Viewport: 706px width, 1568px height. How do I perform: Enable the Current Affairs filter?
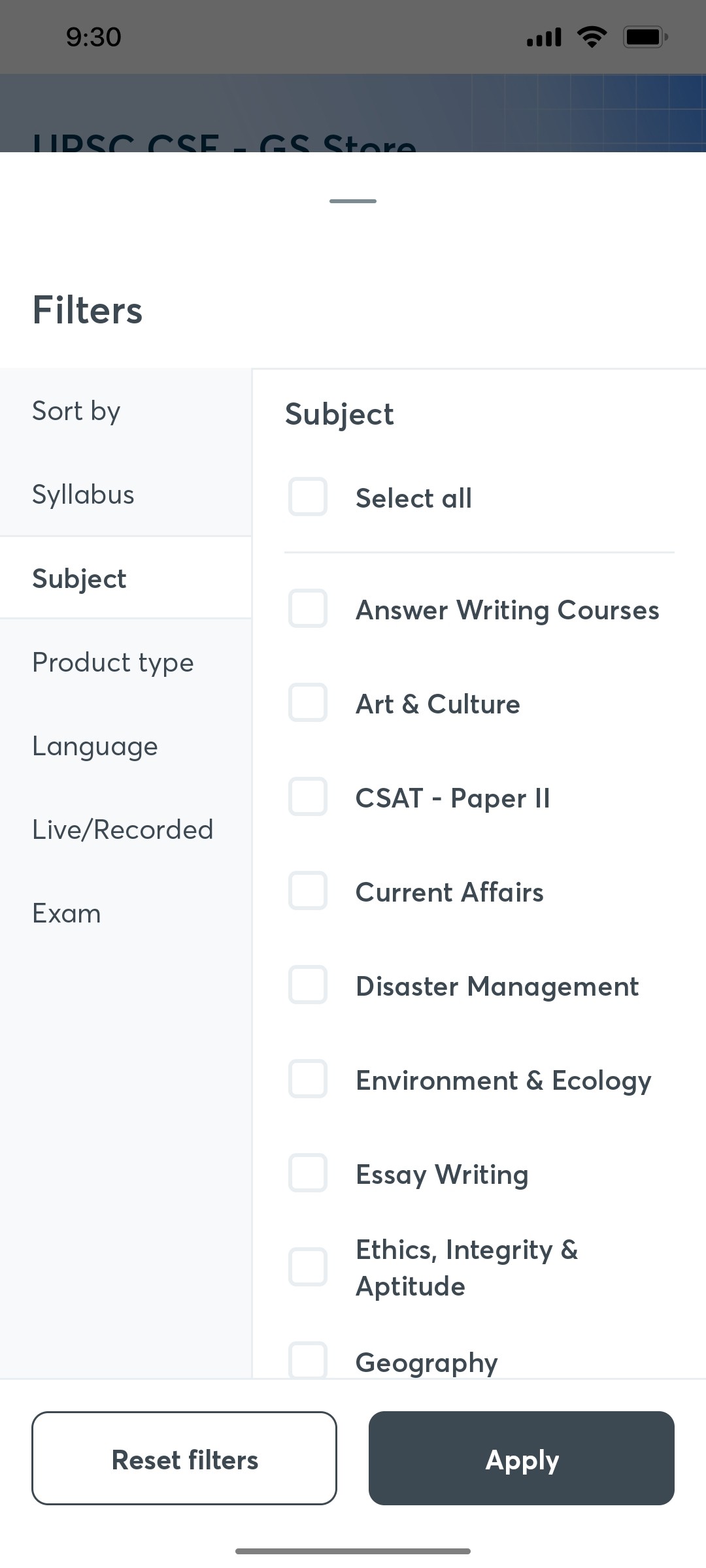307,891
